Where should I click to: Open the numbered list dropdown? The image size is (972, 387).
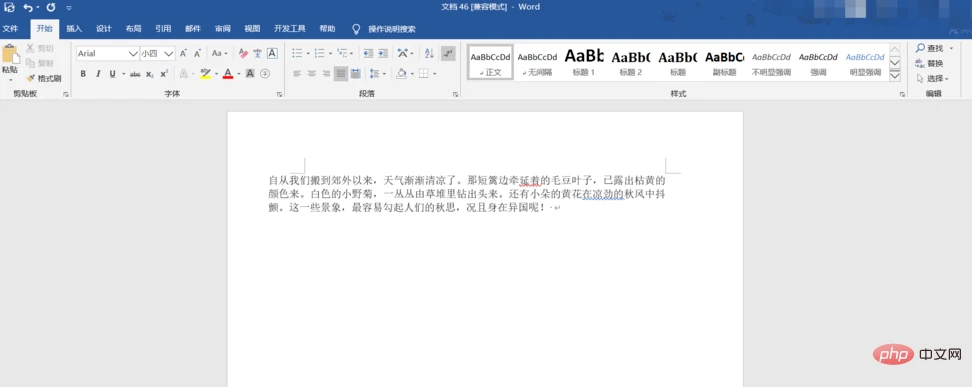(330, 54)
